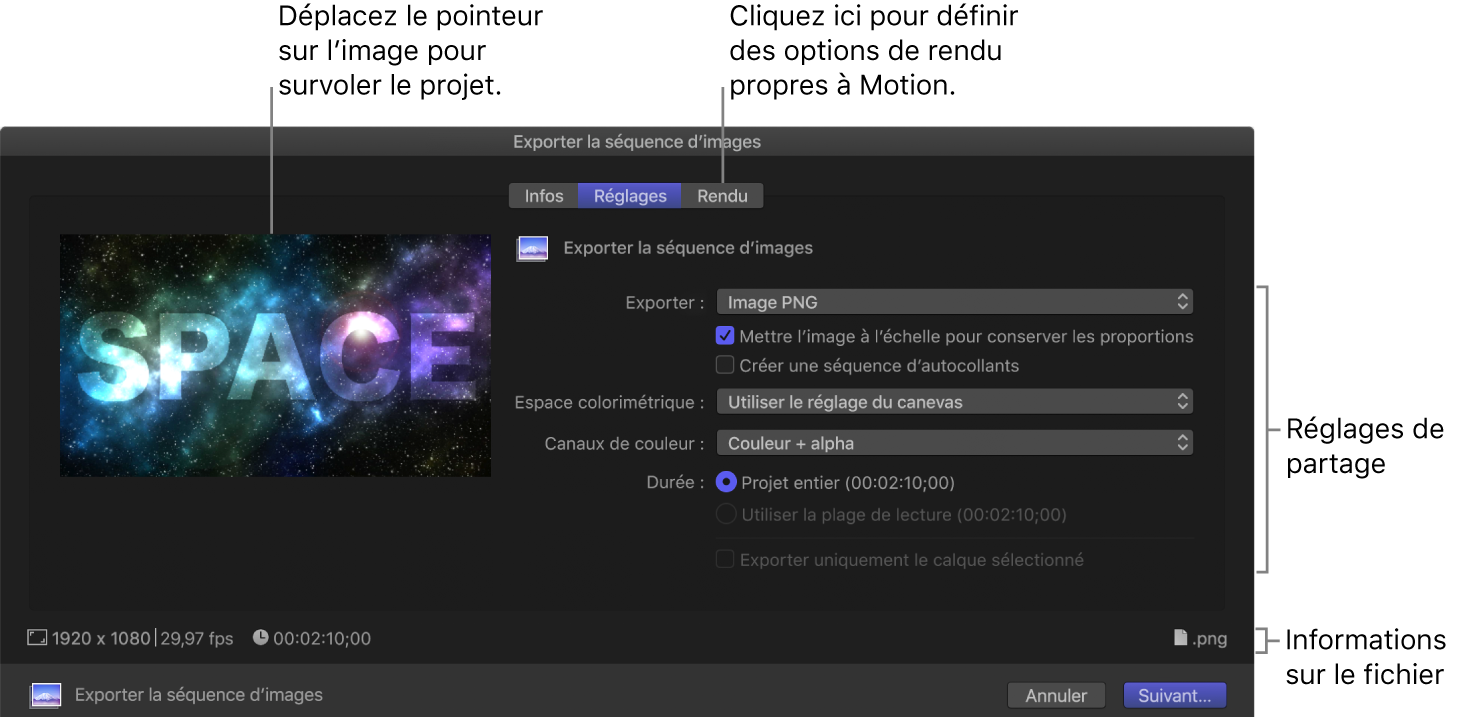
Task: Check Exporter uniquement le calque sélectionné
Action: (725, 559)
